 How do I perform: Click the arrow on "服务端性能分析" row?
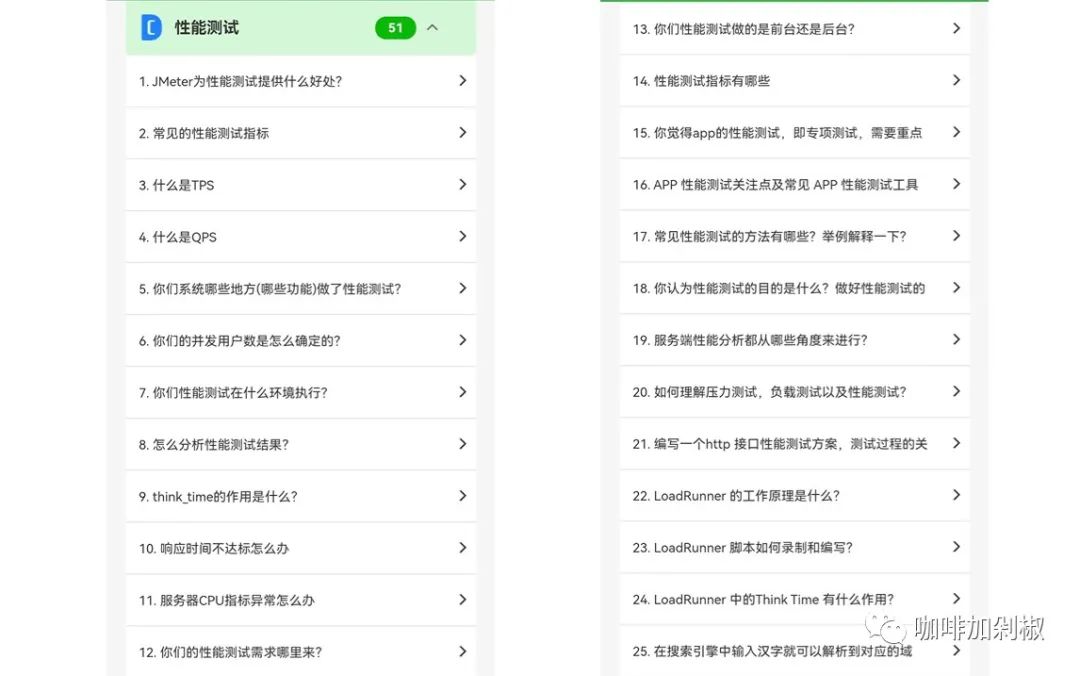[956, 340]
